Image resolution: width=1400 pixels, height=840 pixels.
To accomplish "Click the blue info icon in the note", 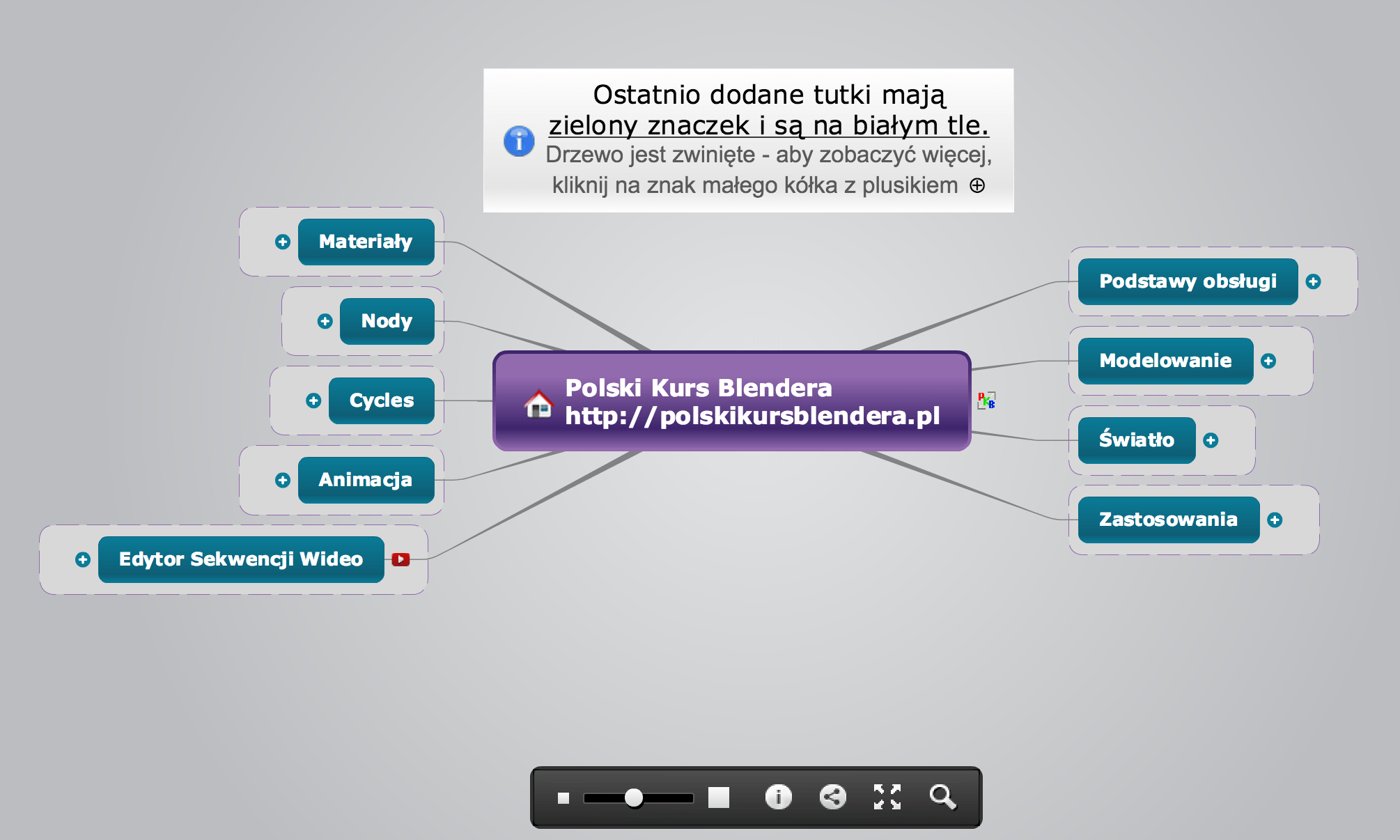I will click(x=519, y=141).
